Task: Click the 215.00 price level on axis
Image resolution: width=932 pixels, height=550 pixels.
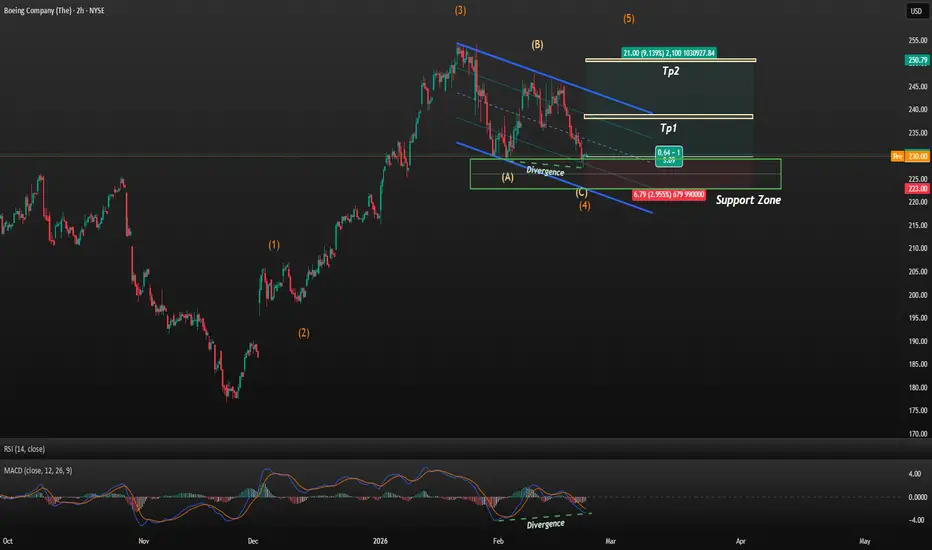Action: (918, 225)
